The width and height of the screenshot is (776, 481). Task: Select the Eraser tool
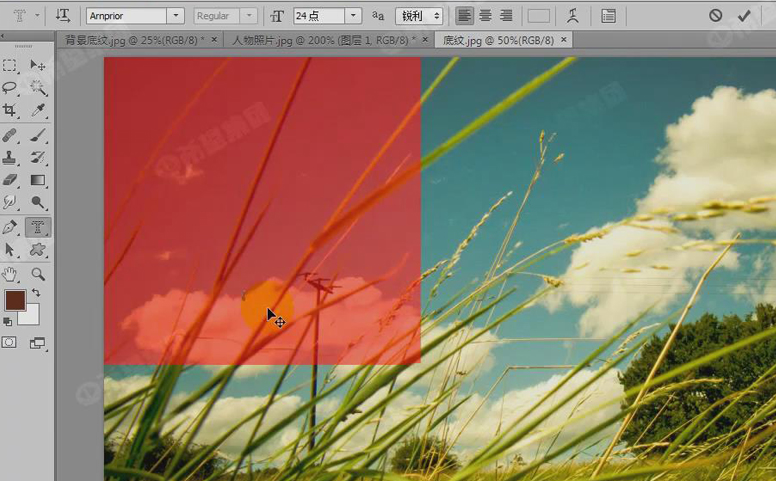point(10,181)
